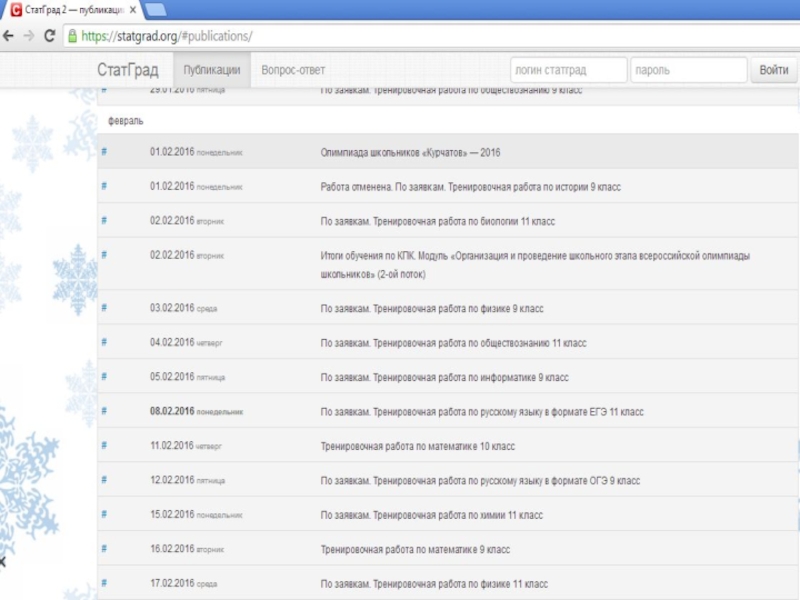
Task: Open Тренировочная работа по биологии 11 класс
Action: pos(437,221)
